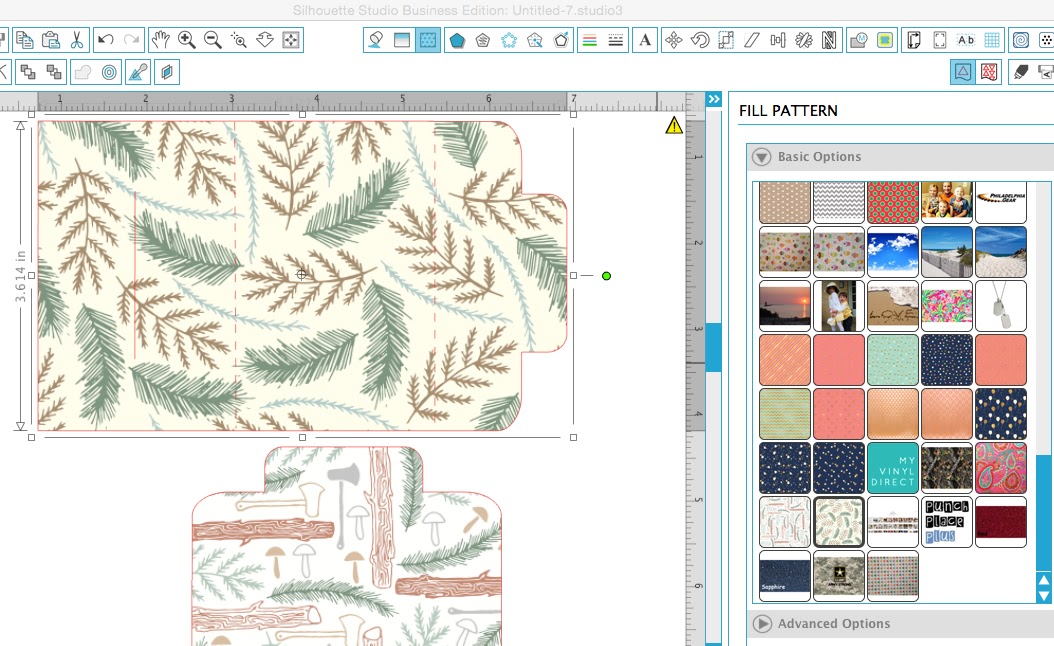Choose the green pine branch pattern swatch
Image resolution: width=1054 pixels, height=646 pixels.
[x=838, y=522]
